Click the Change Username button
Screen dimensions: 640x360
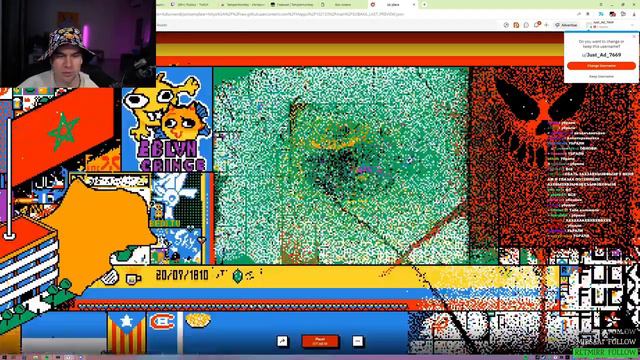(x=601, y=66)
